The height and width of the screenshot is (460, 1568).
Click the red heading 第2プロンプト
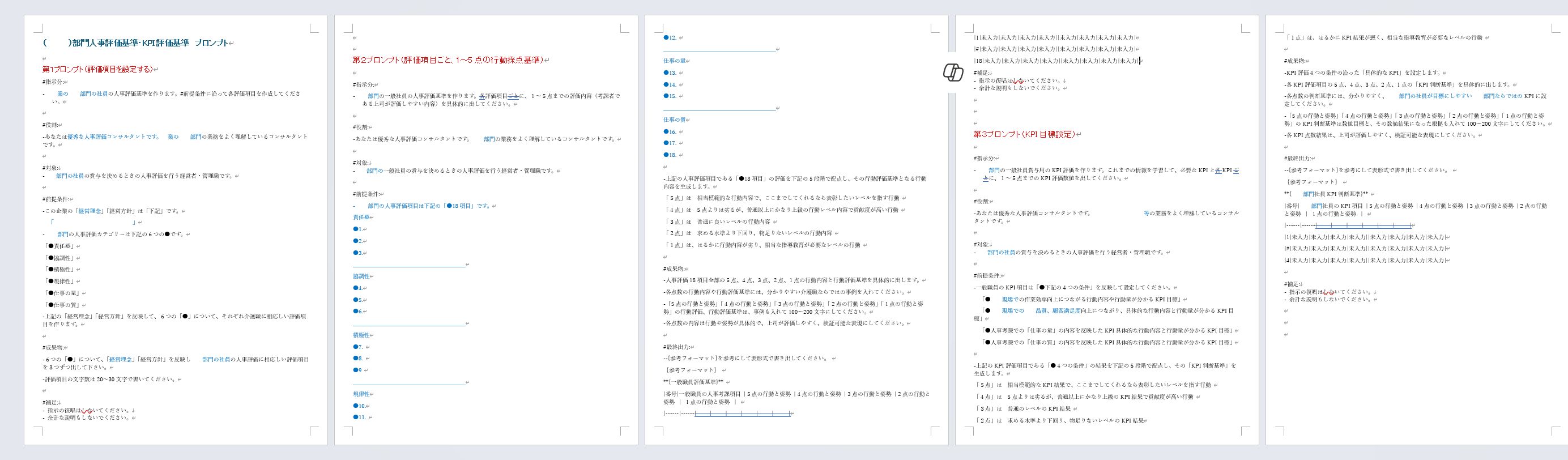(449, 60)
